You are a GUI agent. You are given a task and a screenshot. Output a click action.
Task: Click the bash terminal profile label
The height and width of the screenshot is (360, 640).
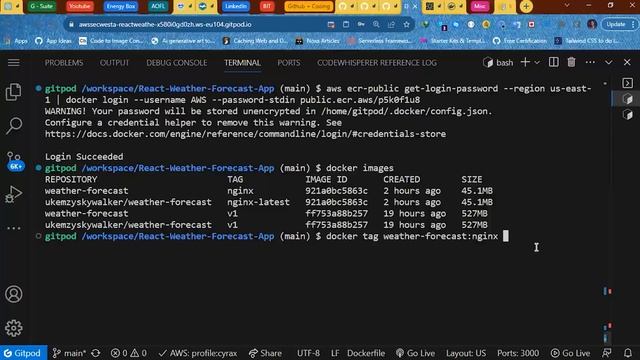(498, 62)
